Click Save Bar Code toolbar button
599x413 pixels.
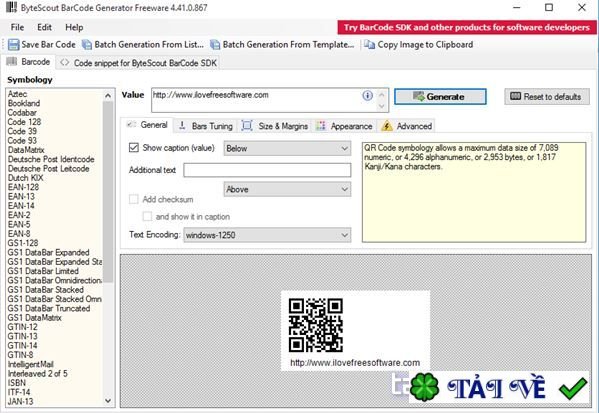click(x=42, y=45)
